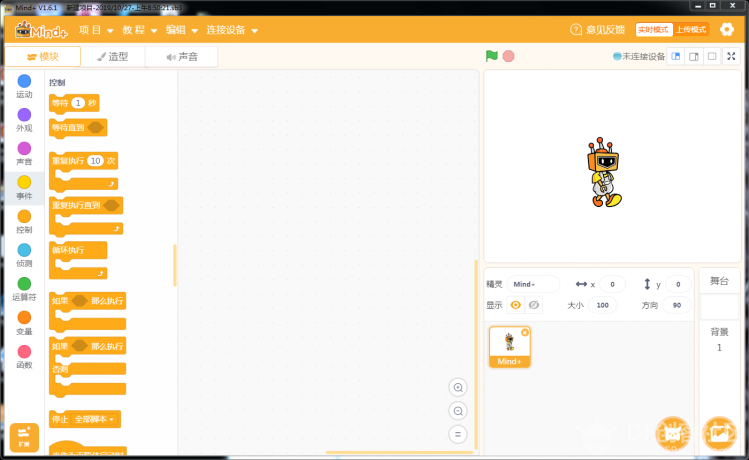This screenshot has height=460, width=749.
Task: Select 运动 block category
Action: point(24,86)
